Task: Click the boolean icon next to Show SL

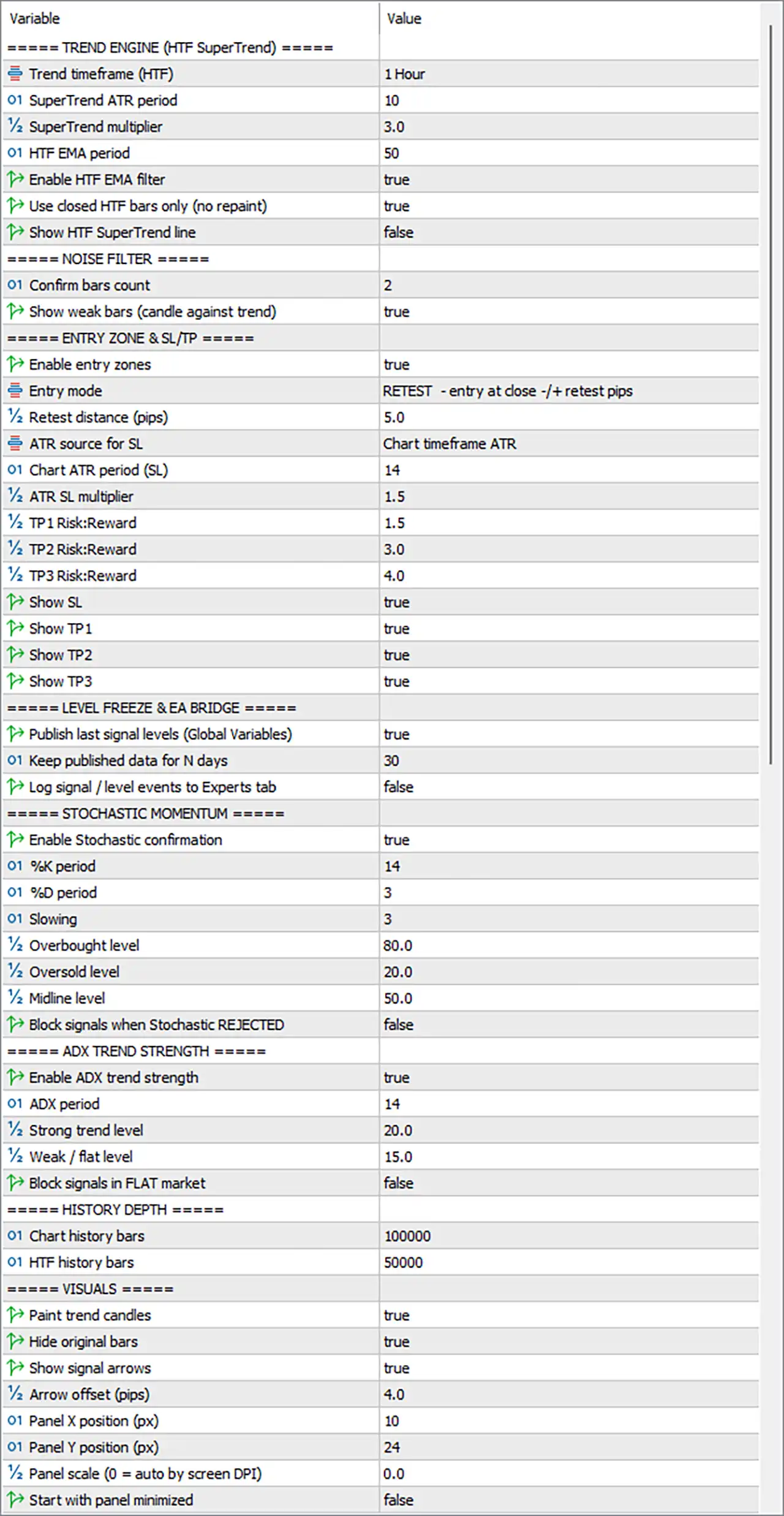Action: (x=15, y=602)
